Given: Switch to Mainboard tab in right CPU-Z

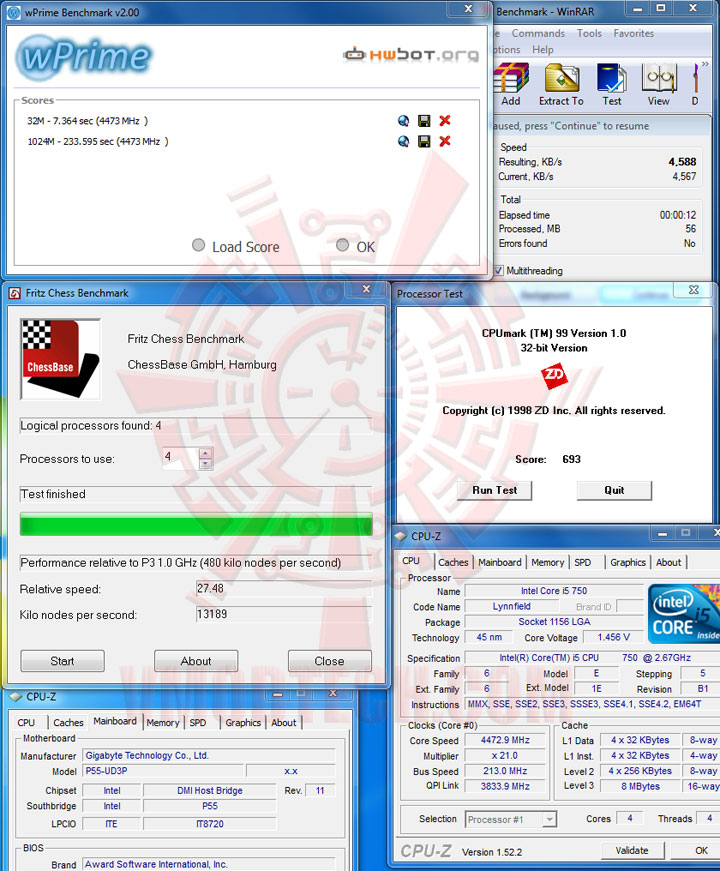Looking at the screenshot, I should 499,562.
